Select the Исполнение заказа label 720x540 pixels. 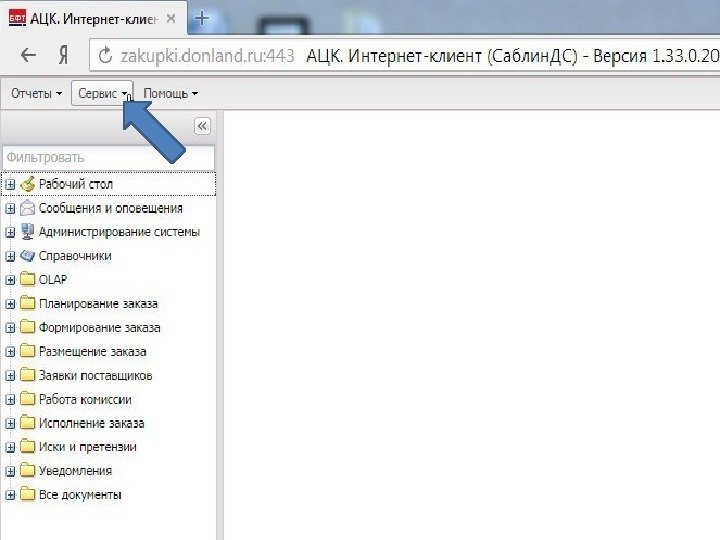[91, 423]
